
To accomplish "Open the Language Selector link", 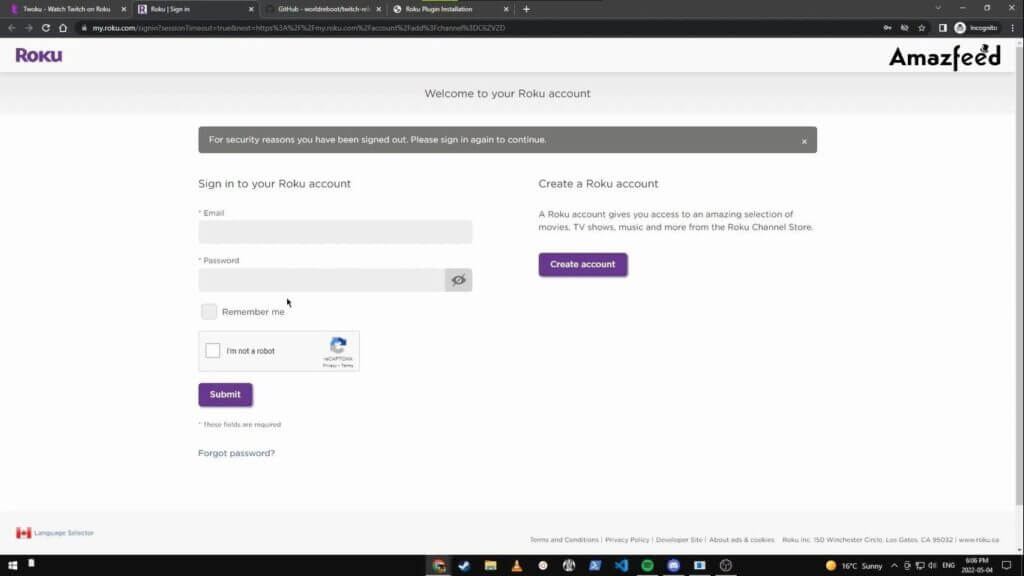I will point(64,533).
